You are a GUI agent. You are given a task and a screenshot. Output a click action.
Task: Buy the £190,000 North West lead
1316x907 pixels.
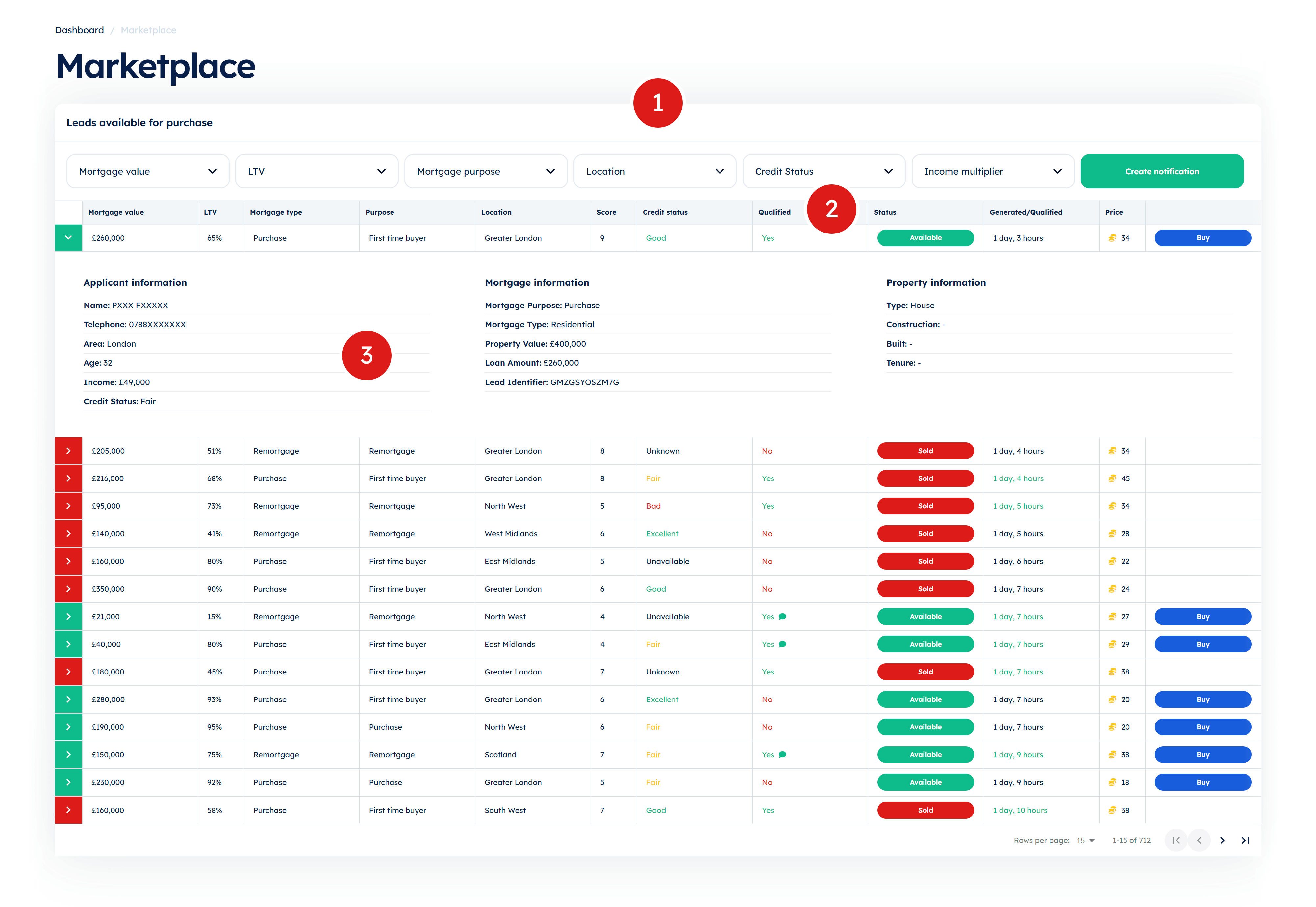click(1203, 727)
